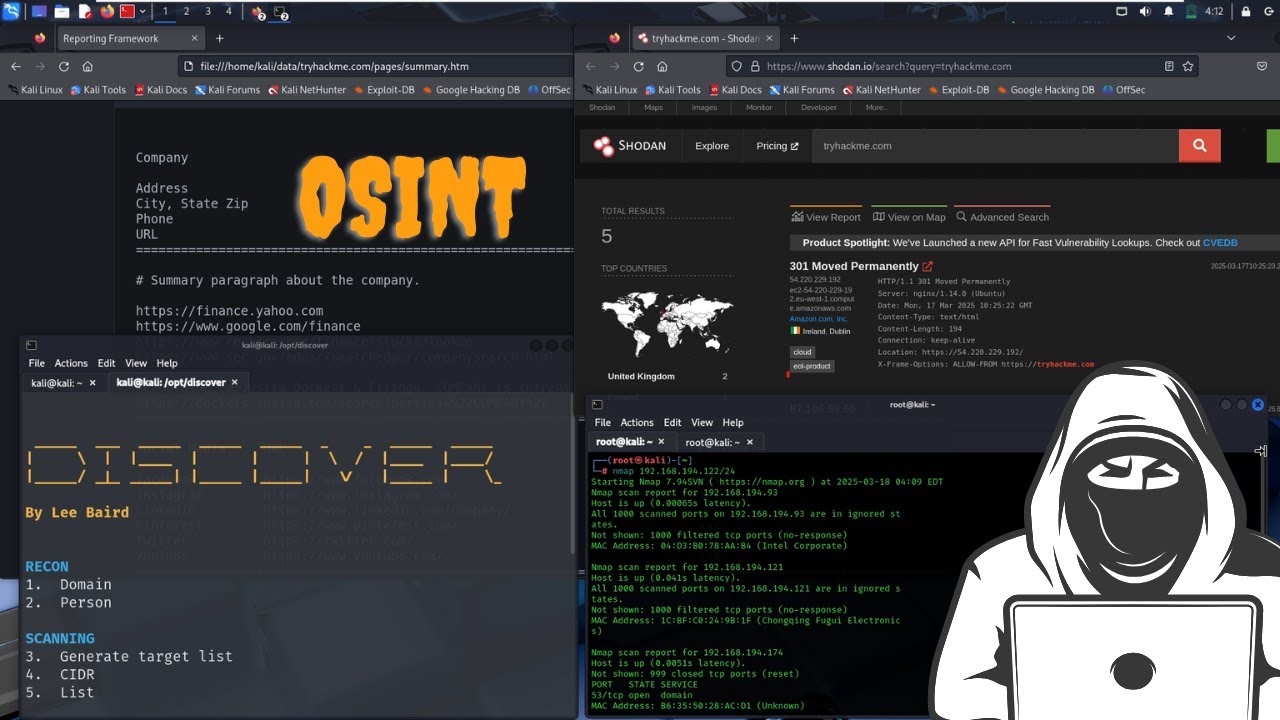
Task: Reload the Shodan page
Action: point(638,66)
